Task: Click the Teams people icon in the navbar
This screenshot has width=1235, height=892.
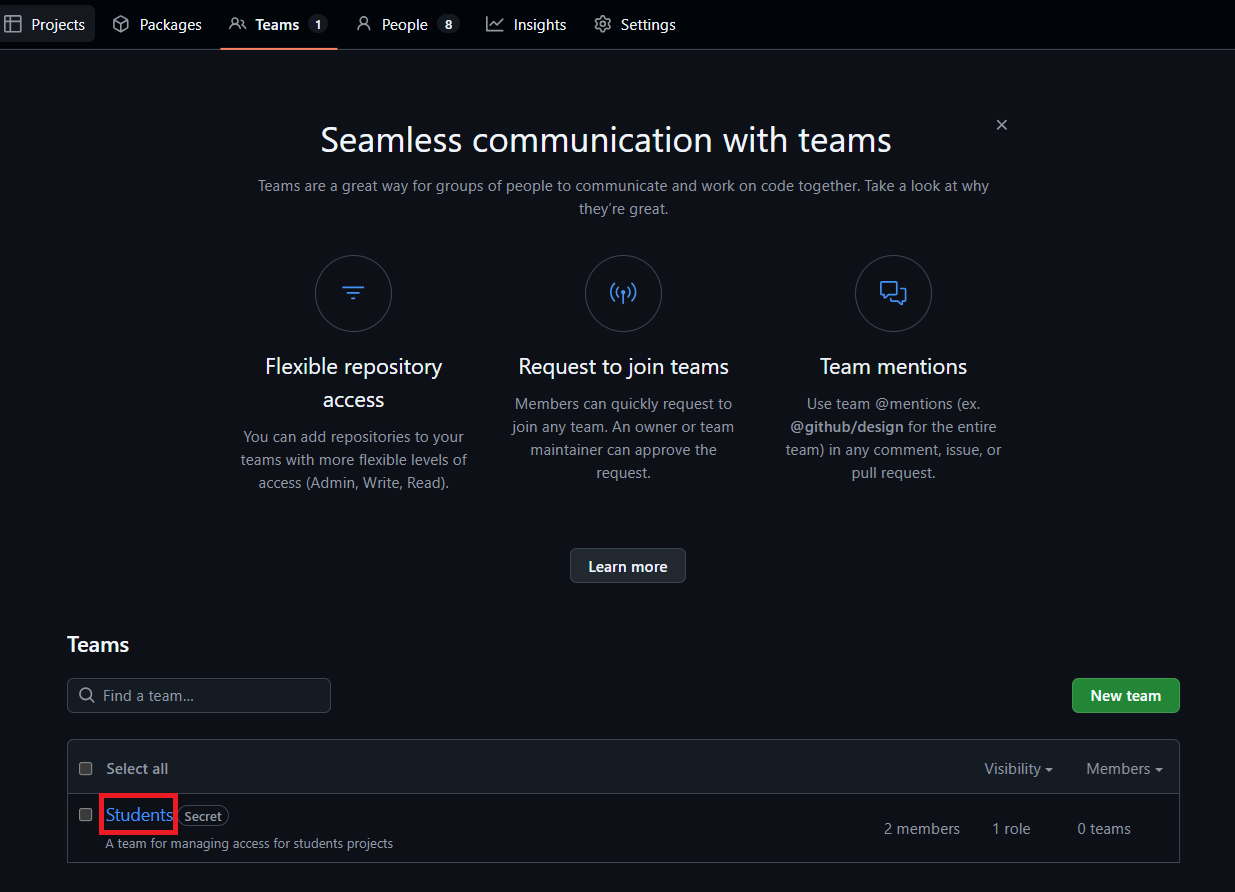Action: pyautogui.click(x=237, y=24)
